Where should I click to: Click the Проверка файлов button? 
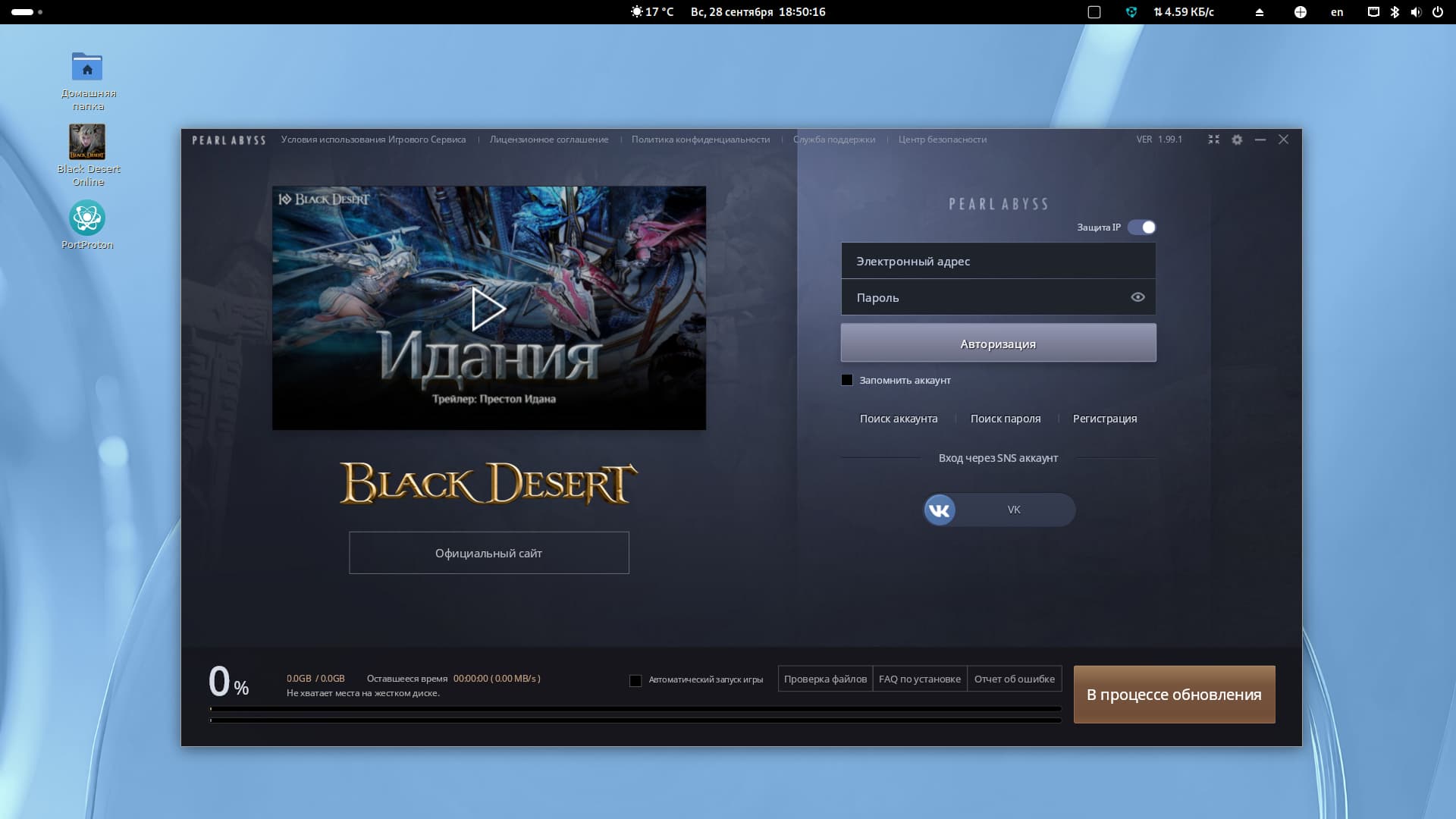coord(825,679)
